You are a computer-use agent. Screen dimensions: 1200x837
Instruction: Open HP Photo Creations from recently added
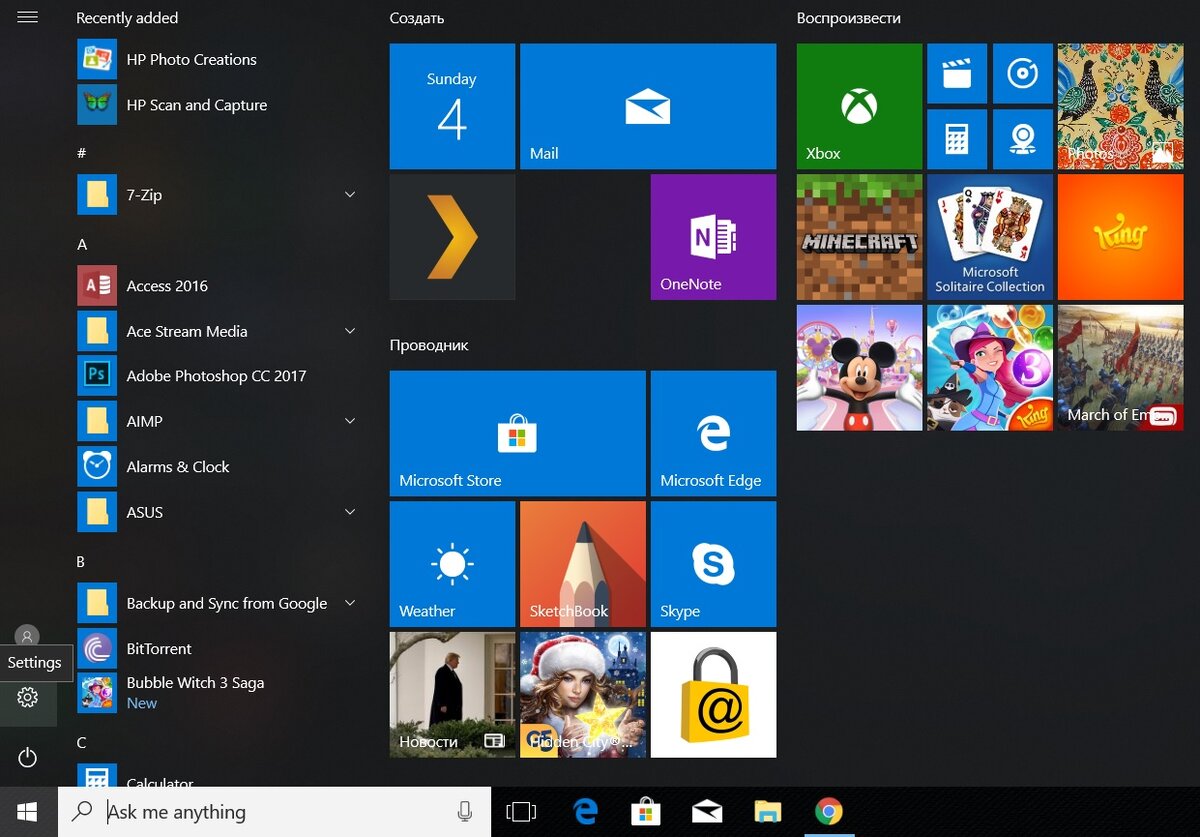click(218, 59)
